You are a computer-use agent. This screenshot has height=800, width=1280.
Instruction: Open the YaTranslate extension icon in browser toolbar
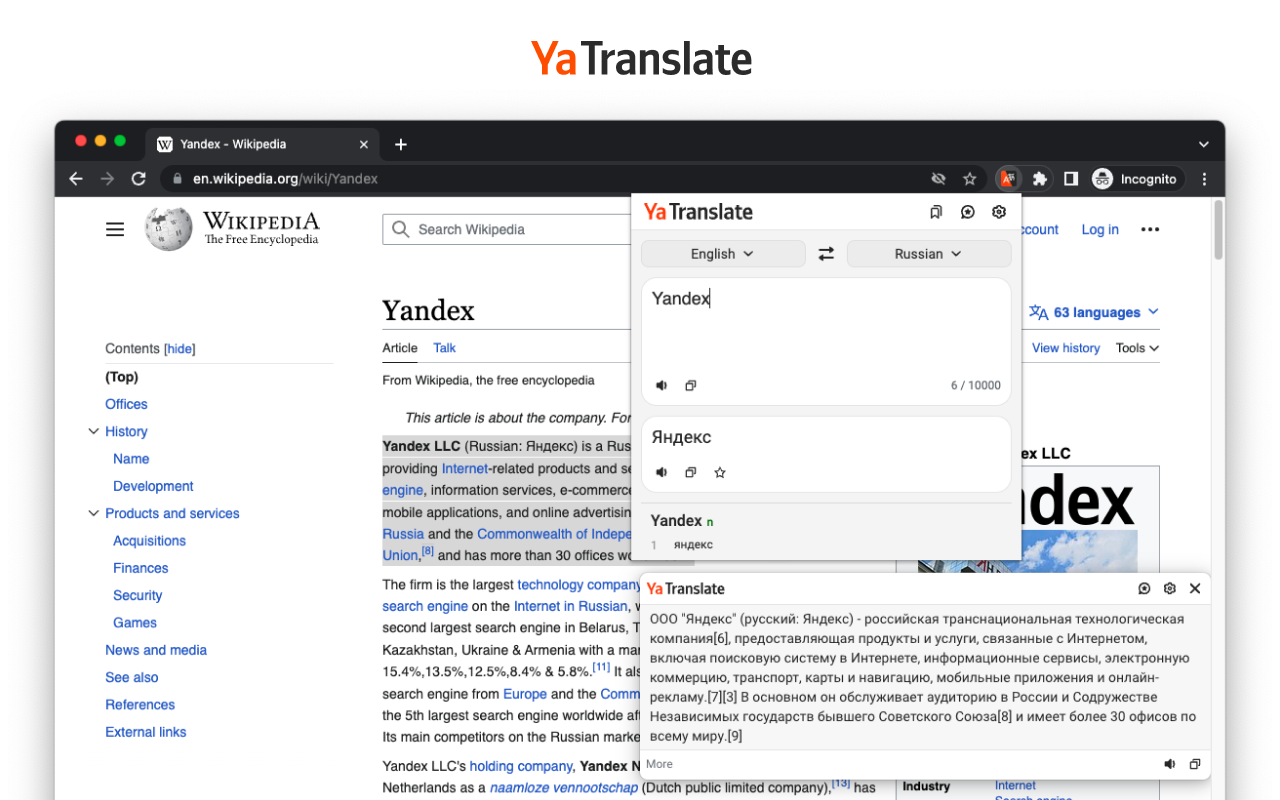[1007, 178]
